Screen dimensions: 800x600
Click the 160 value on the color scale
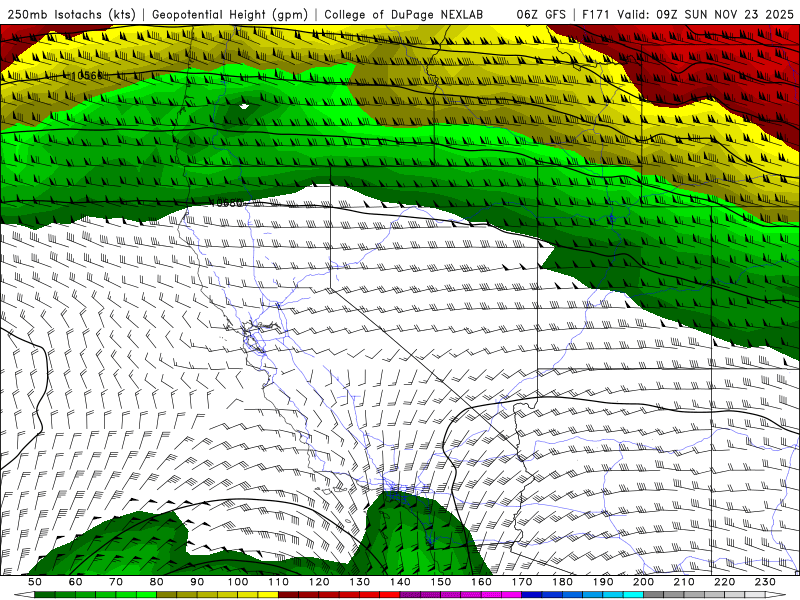(481, 582)
